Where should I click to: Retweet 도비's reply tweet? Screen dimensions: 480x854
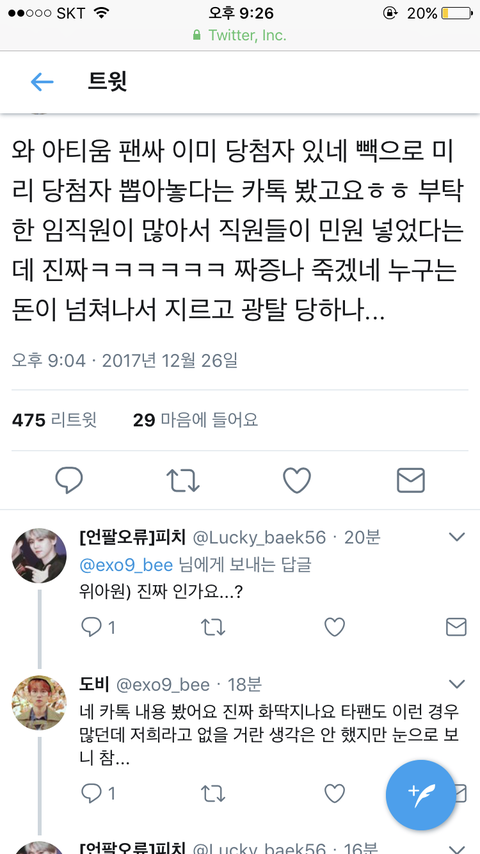[213, 794]
